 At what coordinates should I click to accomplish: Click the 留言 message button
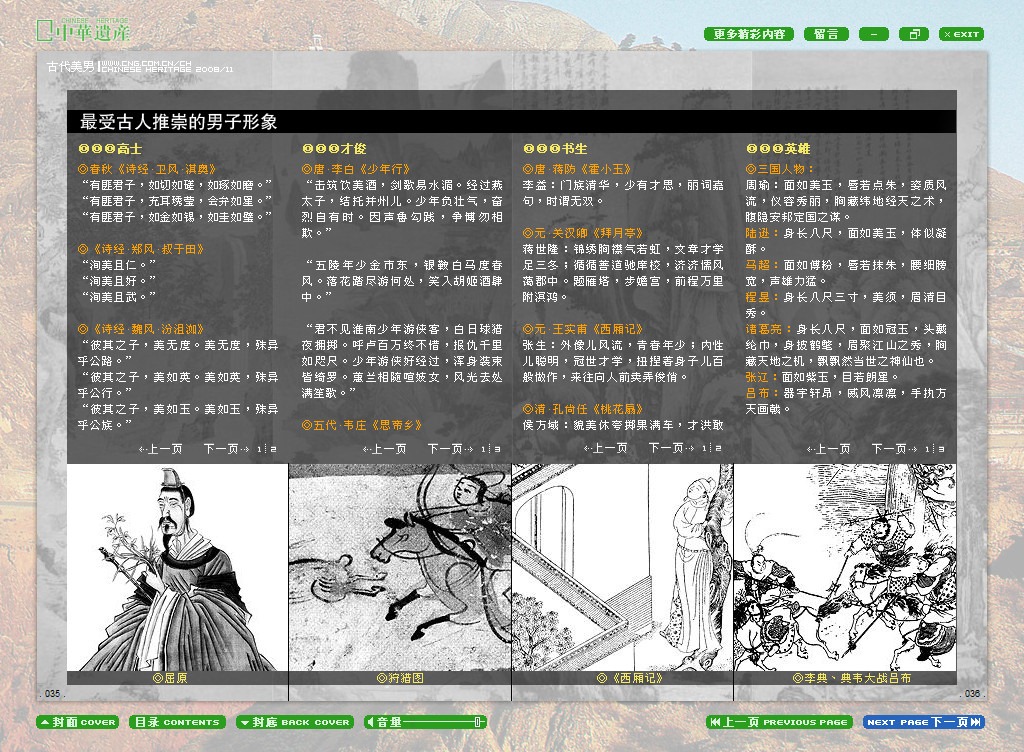point(826,34)
